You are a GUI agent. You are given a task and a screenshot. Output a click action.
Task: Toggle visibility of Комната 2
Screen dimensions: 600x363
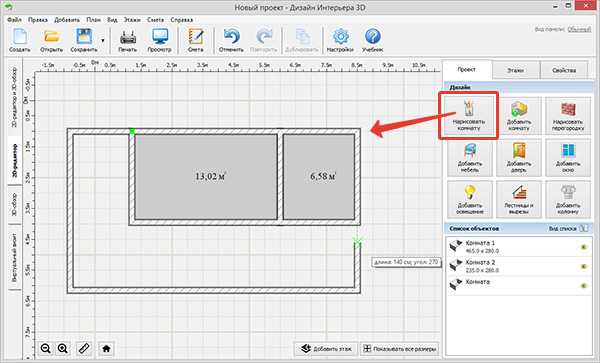coord(584,266)
